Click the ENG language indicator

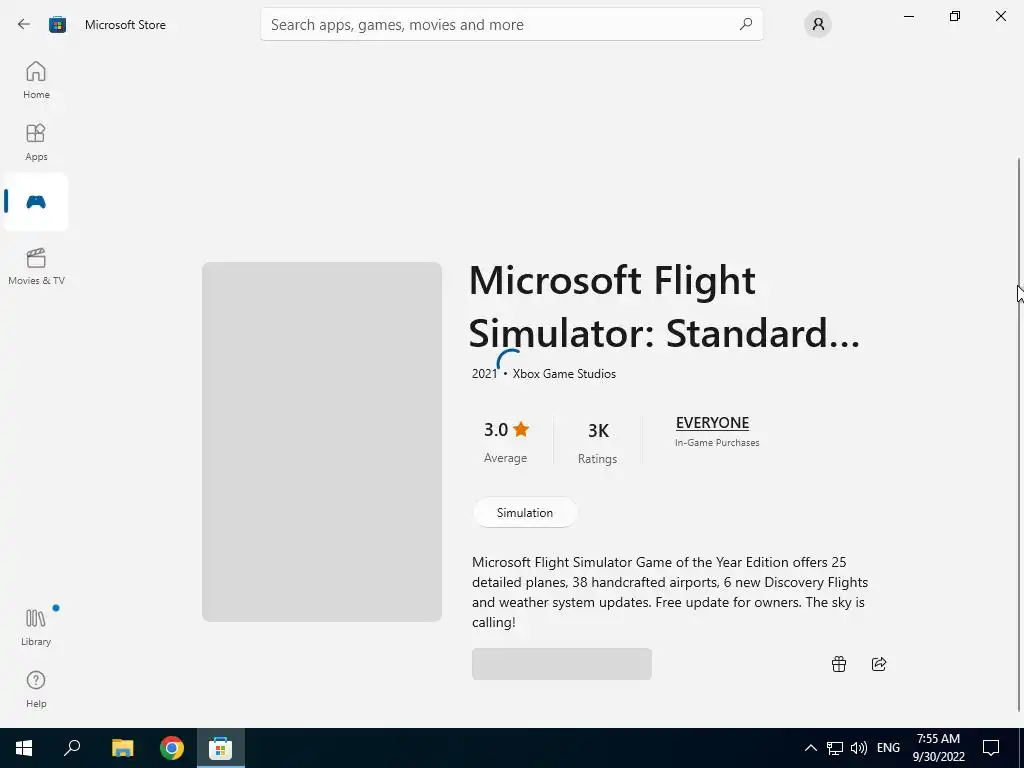pyautogui.click(x=888, y=748)
